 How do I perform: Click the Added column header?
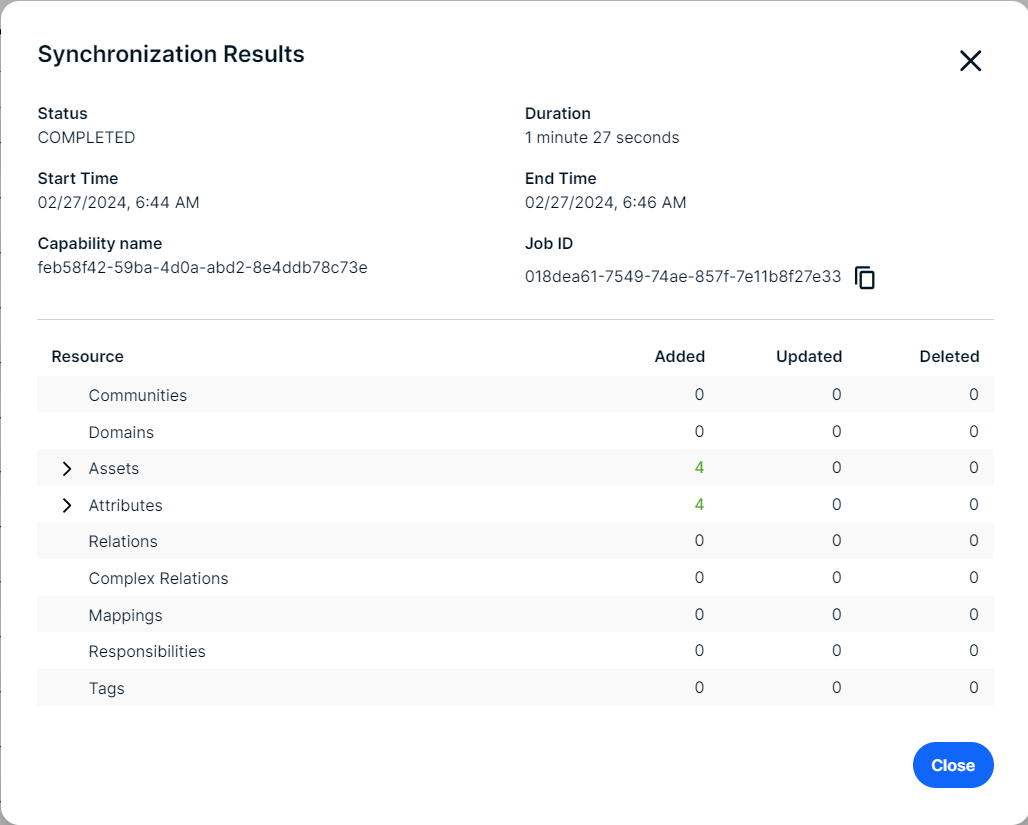click(679, 356)
